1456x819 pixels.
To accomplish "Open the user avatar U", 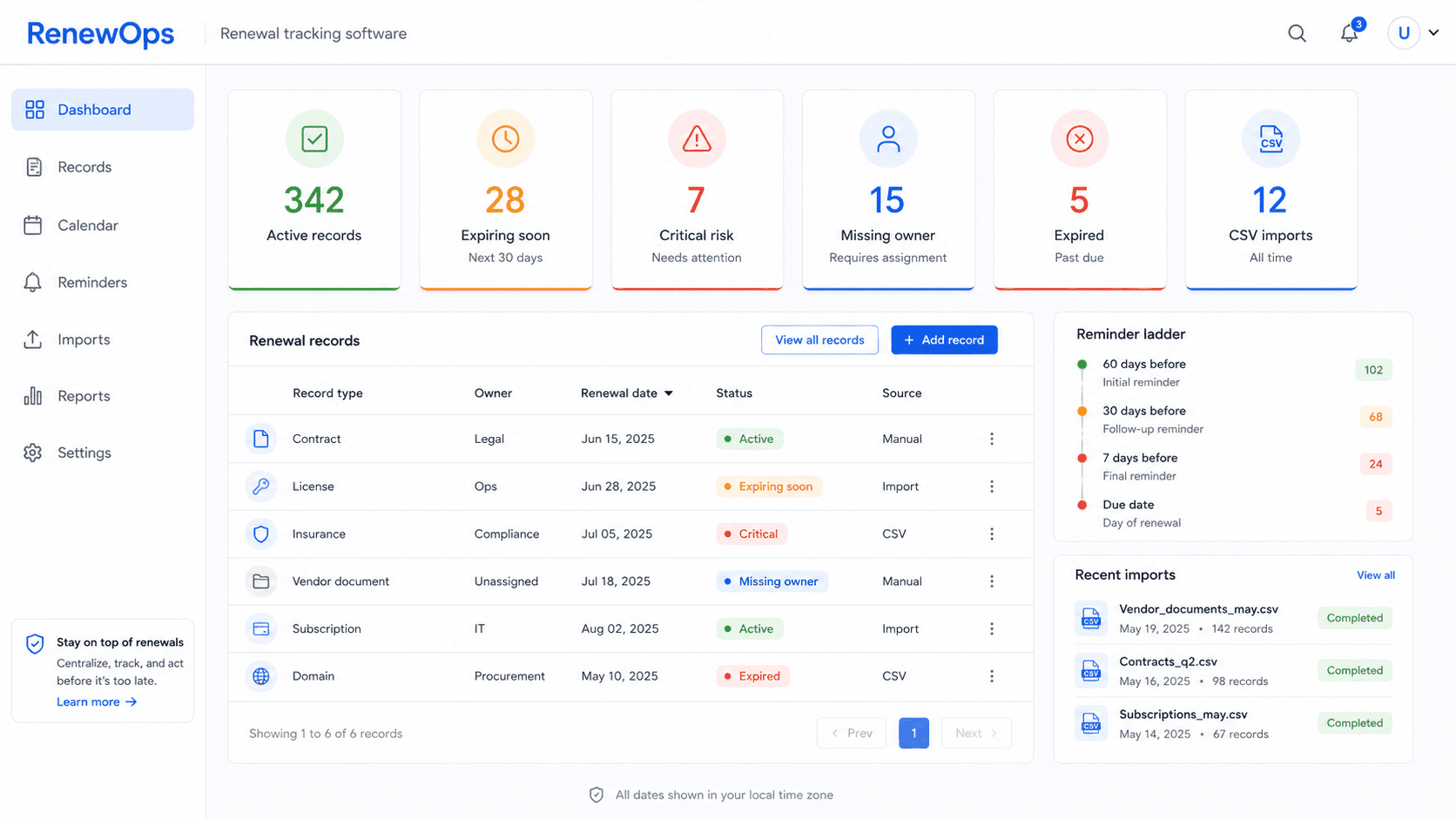I will [1404, 33].
